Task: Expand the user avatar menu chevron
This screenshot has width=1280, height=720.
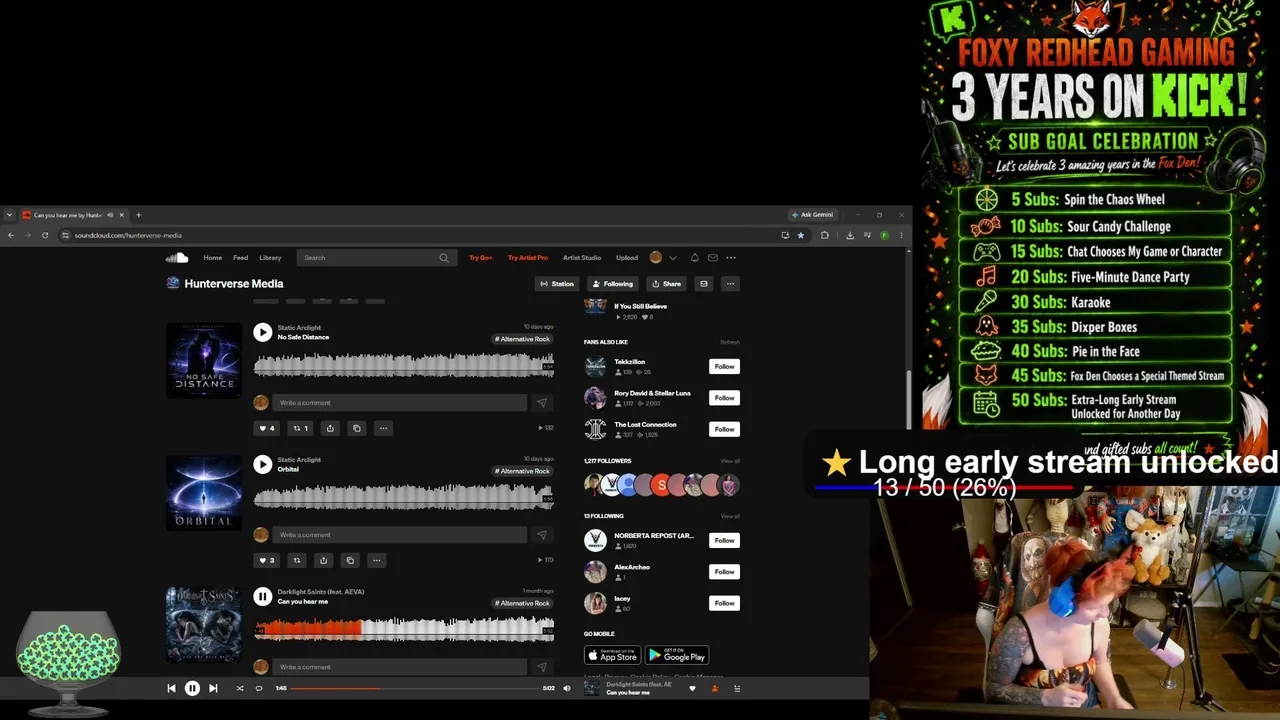Action: 673,258
